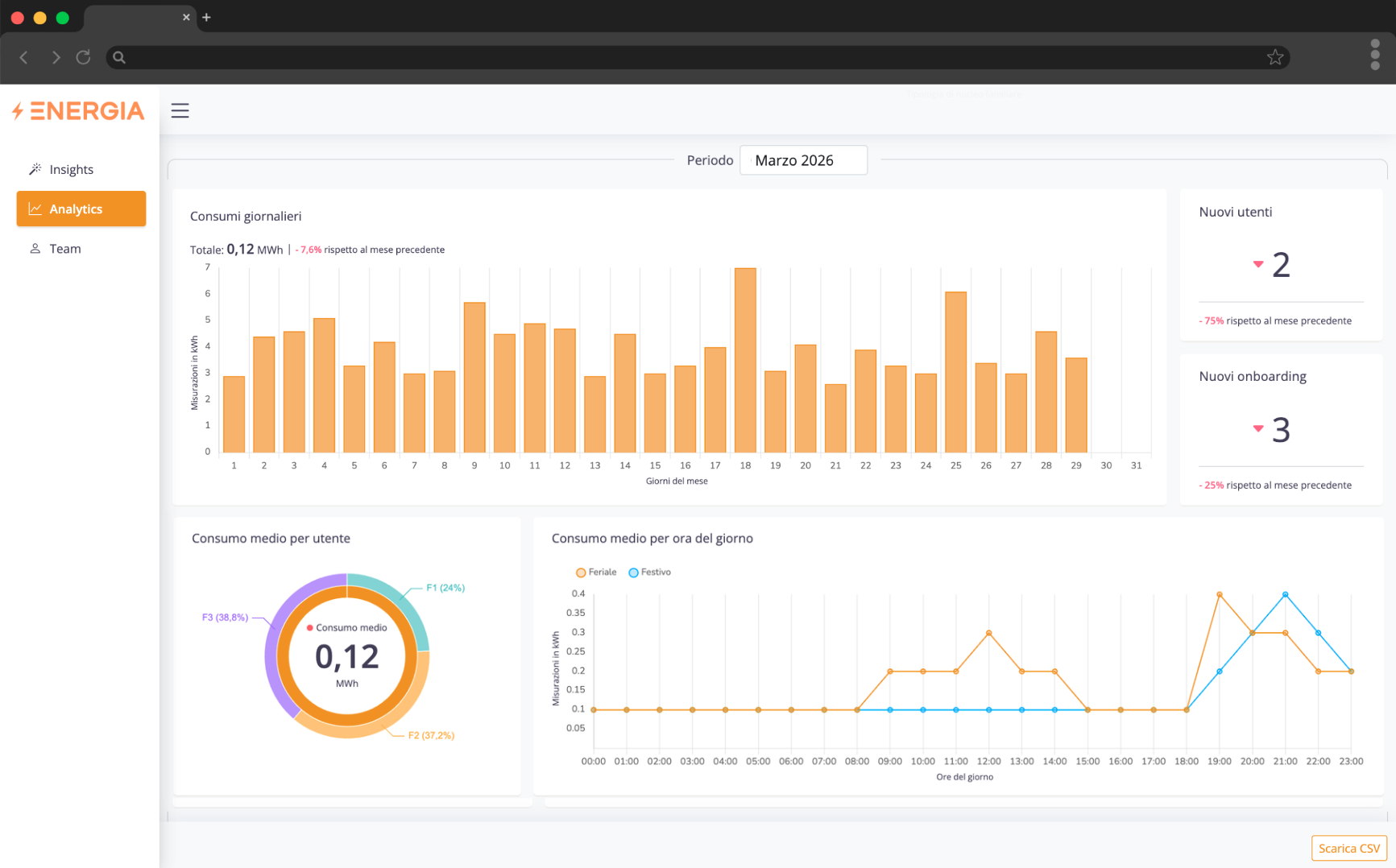1396x868 pixels.
Task: Open the hamburger sidebar menu
Action: 180,111
